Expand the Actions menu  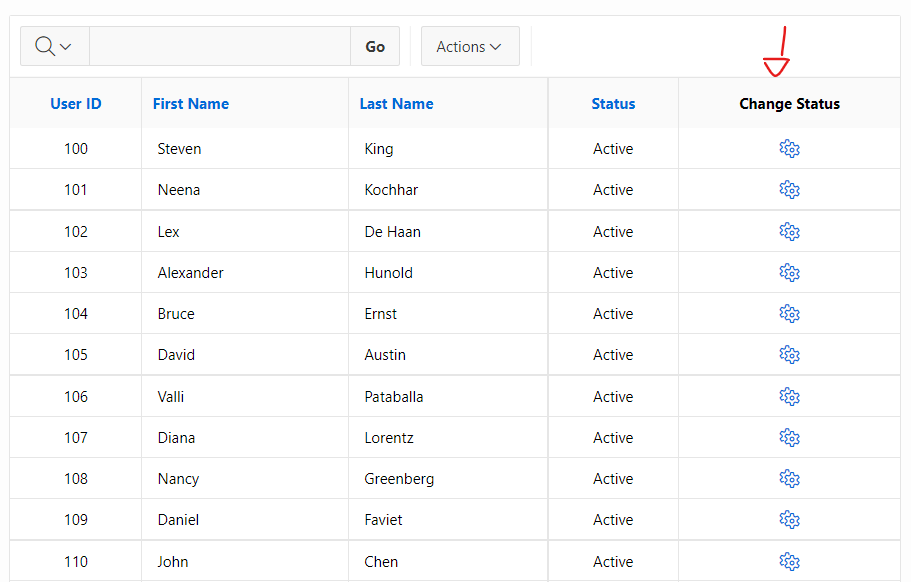[469, 46]
